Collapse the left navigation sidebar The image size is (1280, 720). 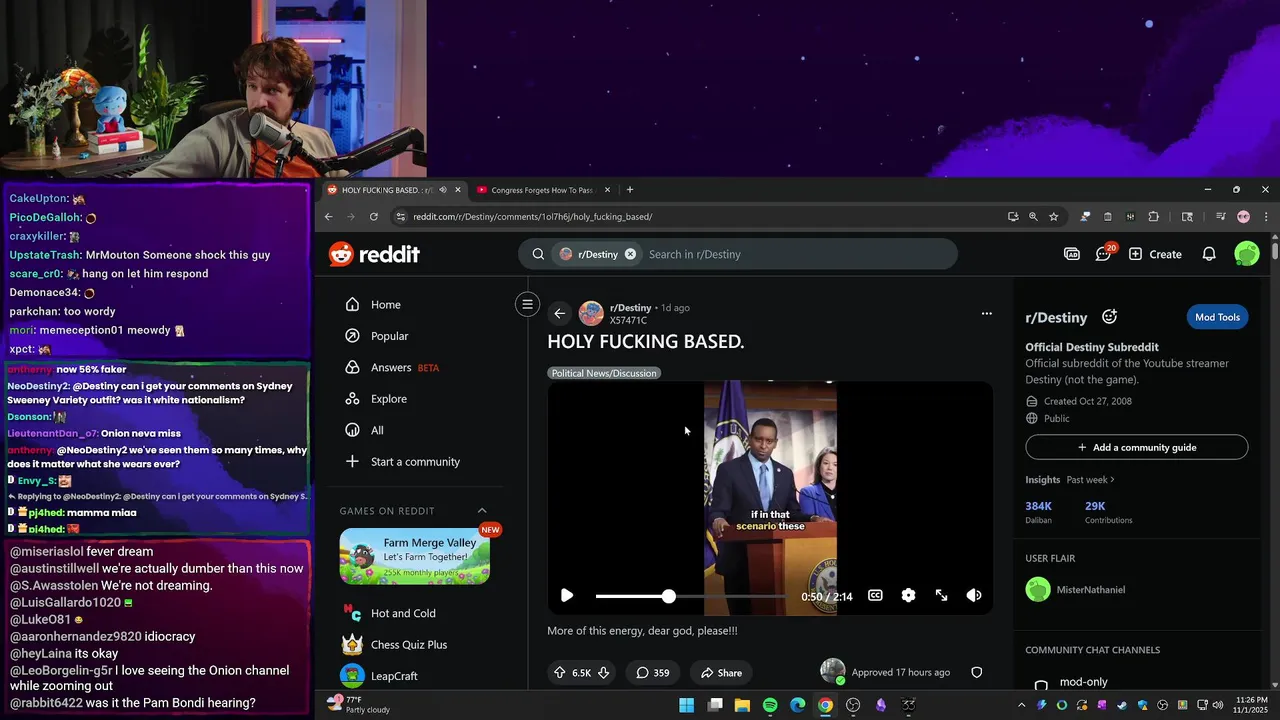pyautogui.click(x=527, y=304)
